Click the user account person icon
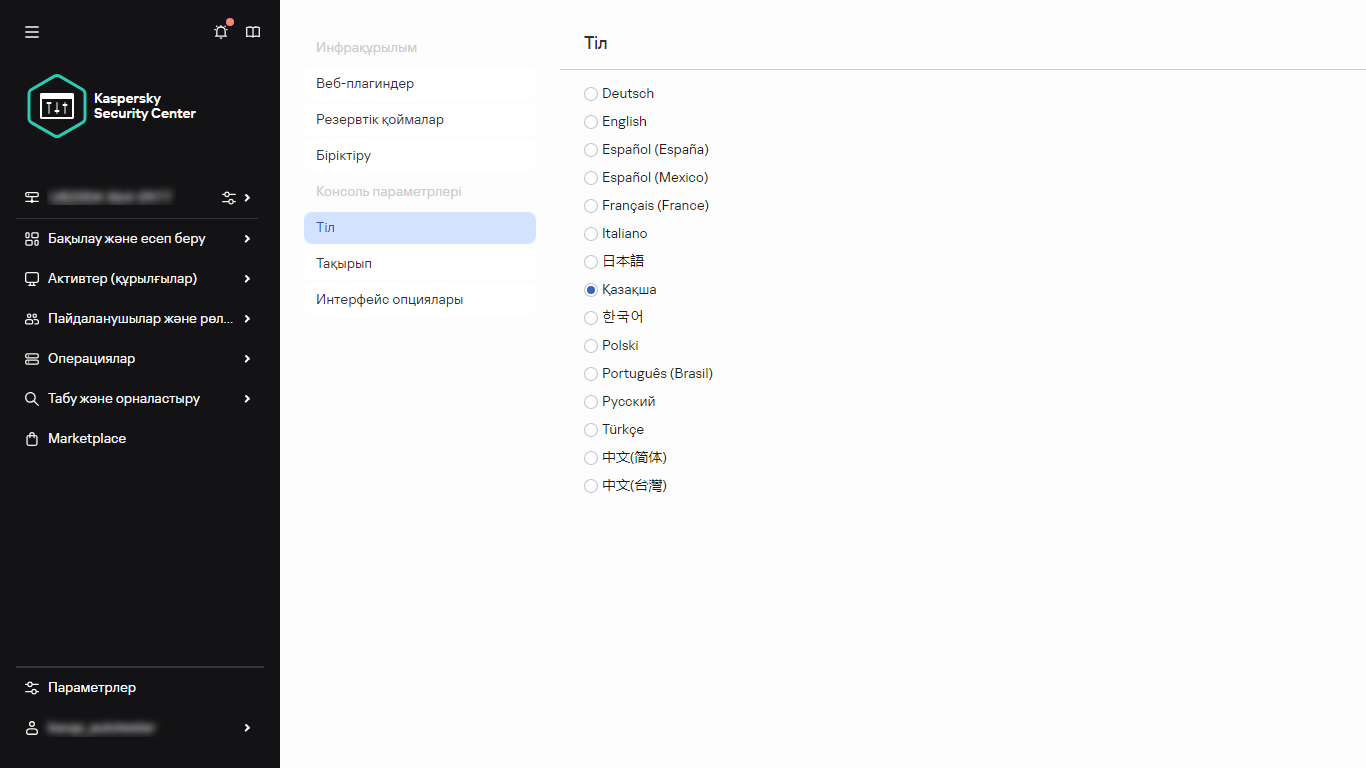This screenshot has height=768, width=1366. [x=32, y=728]
